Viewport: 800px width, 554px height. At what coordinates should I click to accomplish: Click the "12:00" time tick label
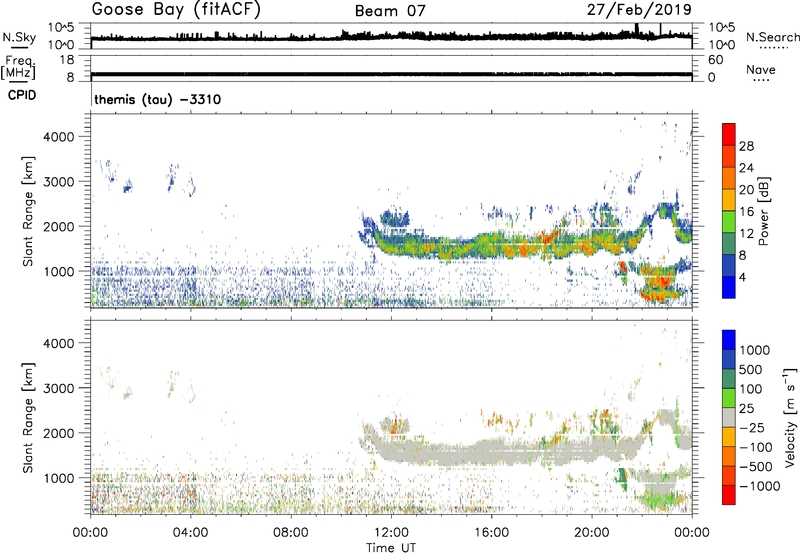tap(391, 533)
